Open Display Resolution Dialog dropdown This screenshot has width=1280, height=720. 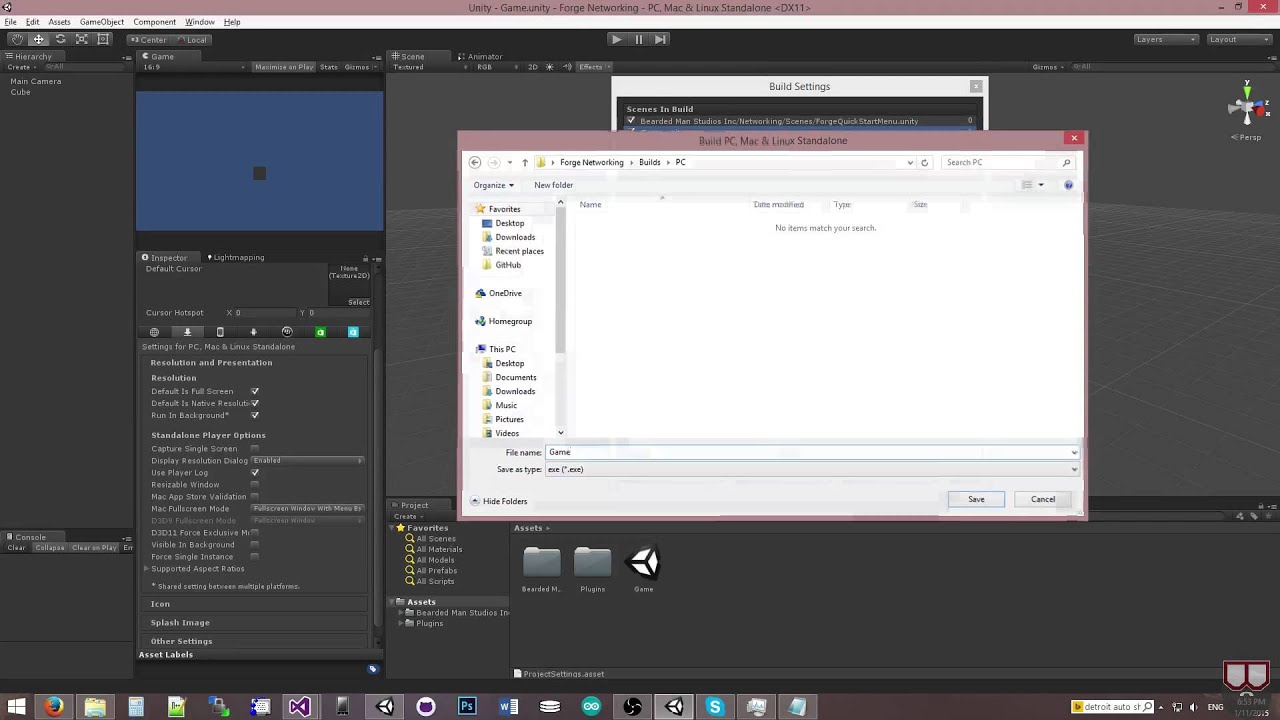pyautogui.click(x=307, y=461)
